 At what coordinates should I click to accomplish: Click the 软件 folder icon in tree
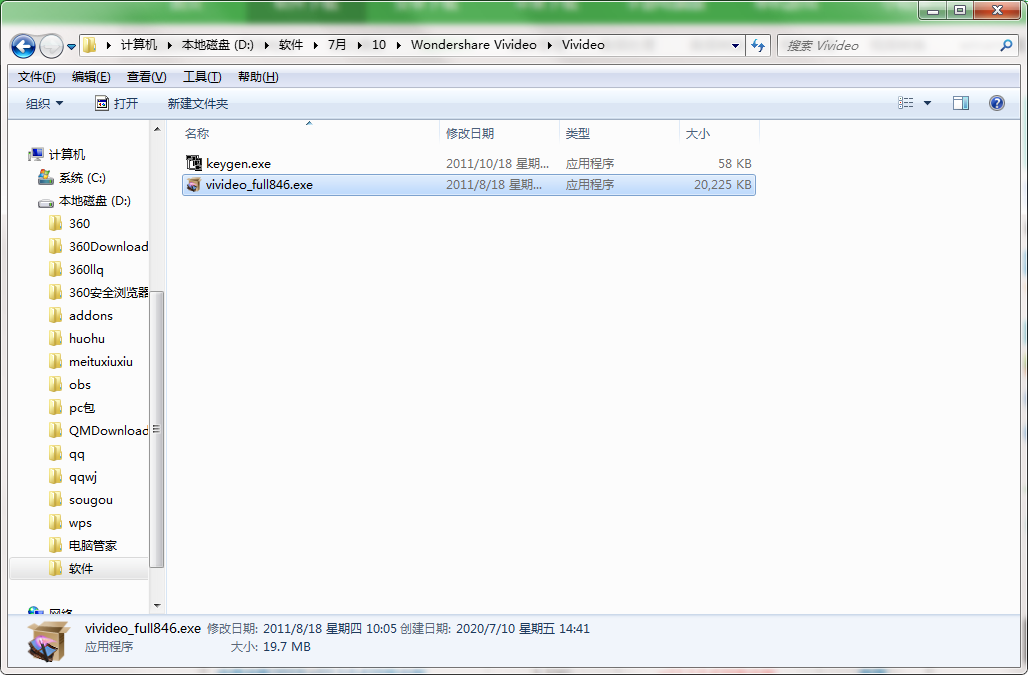(56, 568)
